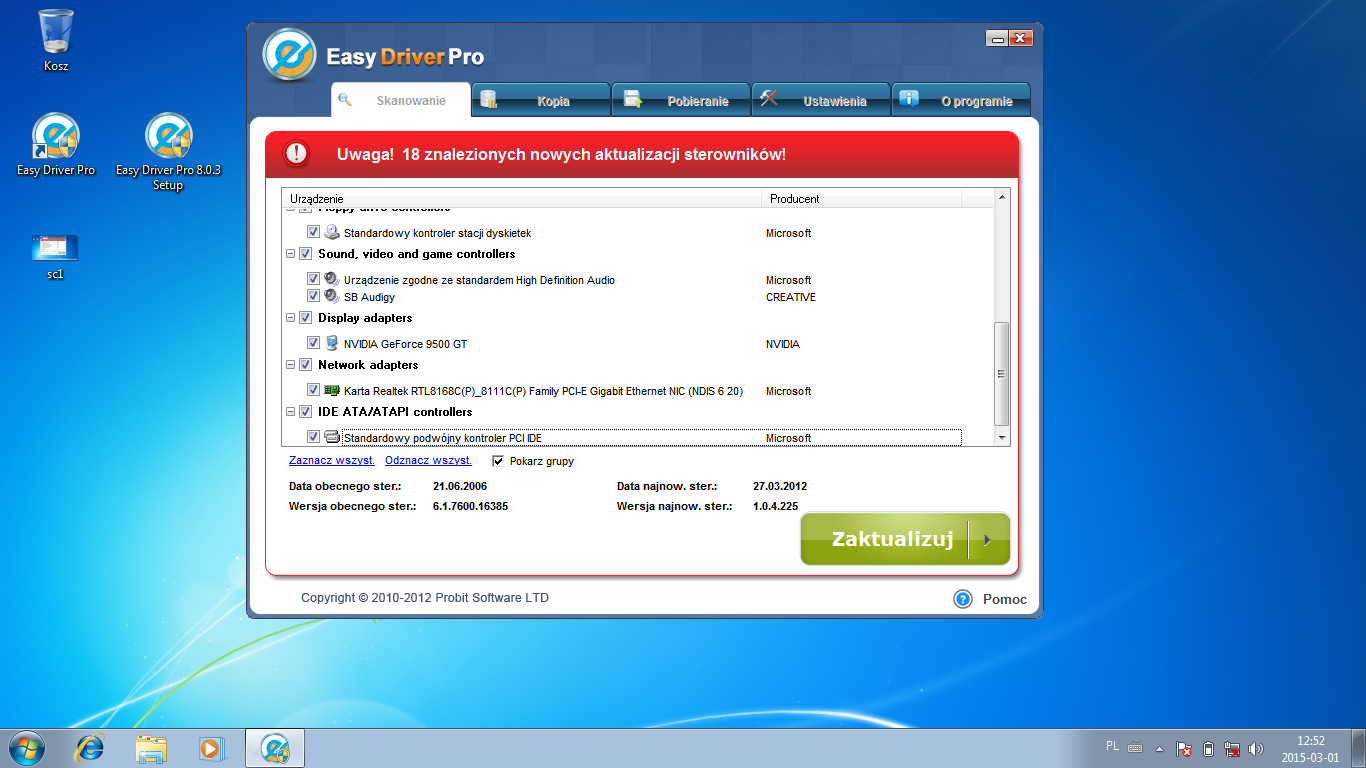Uncheck the IDE ATA/ATAPI controllers group checkbox
1366x768 pixels.
[x=305, y=412]
